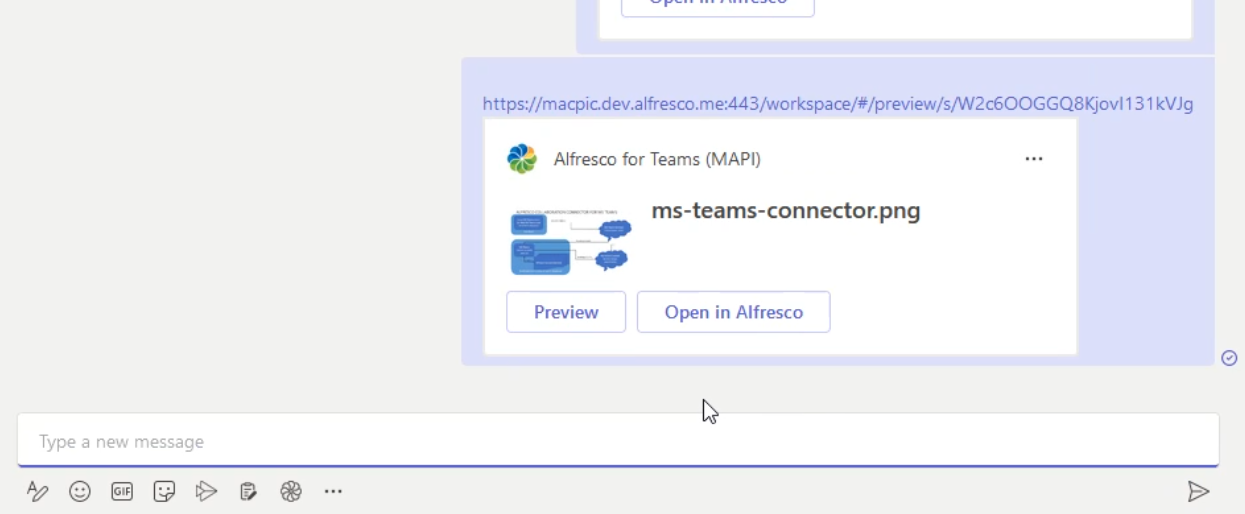The width and height of the screenshot is (1245, 514).
Task: Click the schedule/stream arrow icon in compose toolbar
Action: tap(206, 491)
